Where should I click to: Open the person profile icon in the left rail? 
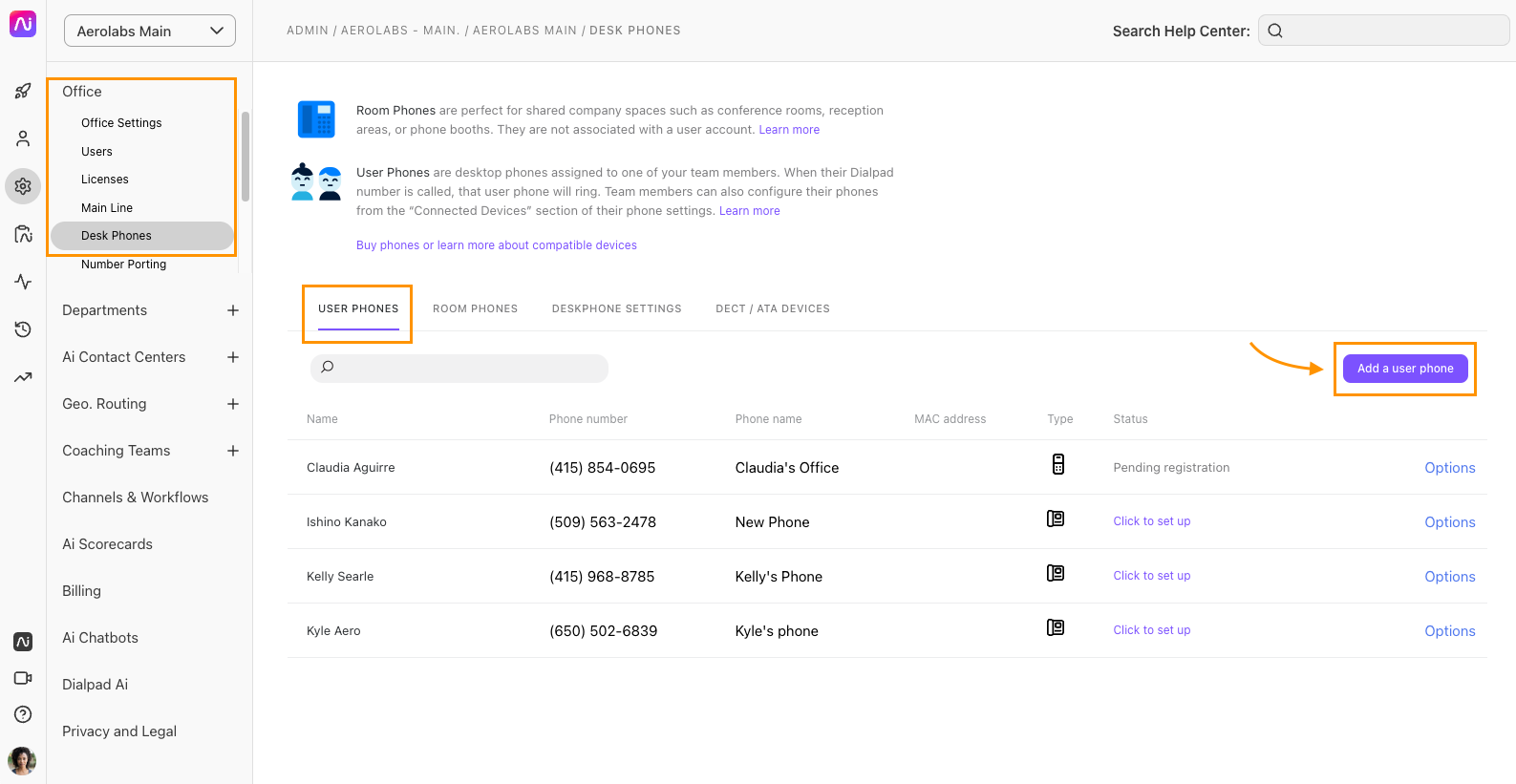click(23, 139)
